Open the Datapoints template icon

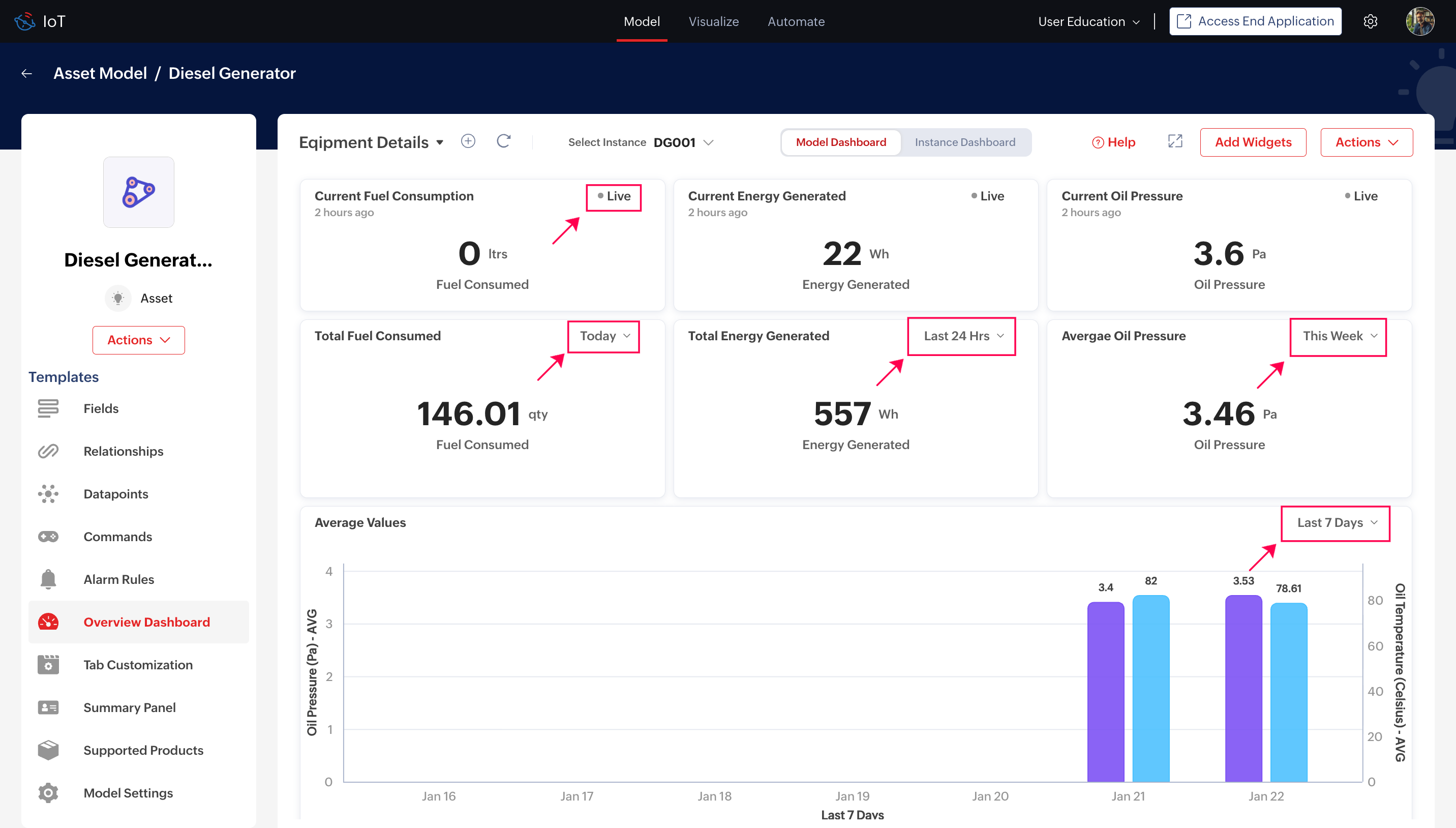coord(48,494)
